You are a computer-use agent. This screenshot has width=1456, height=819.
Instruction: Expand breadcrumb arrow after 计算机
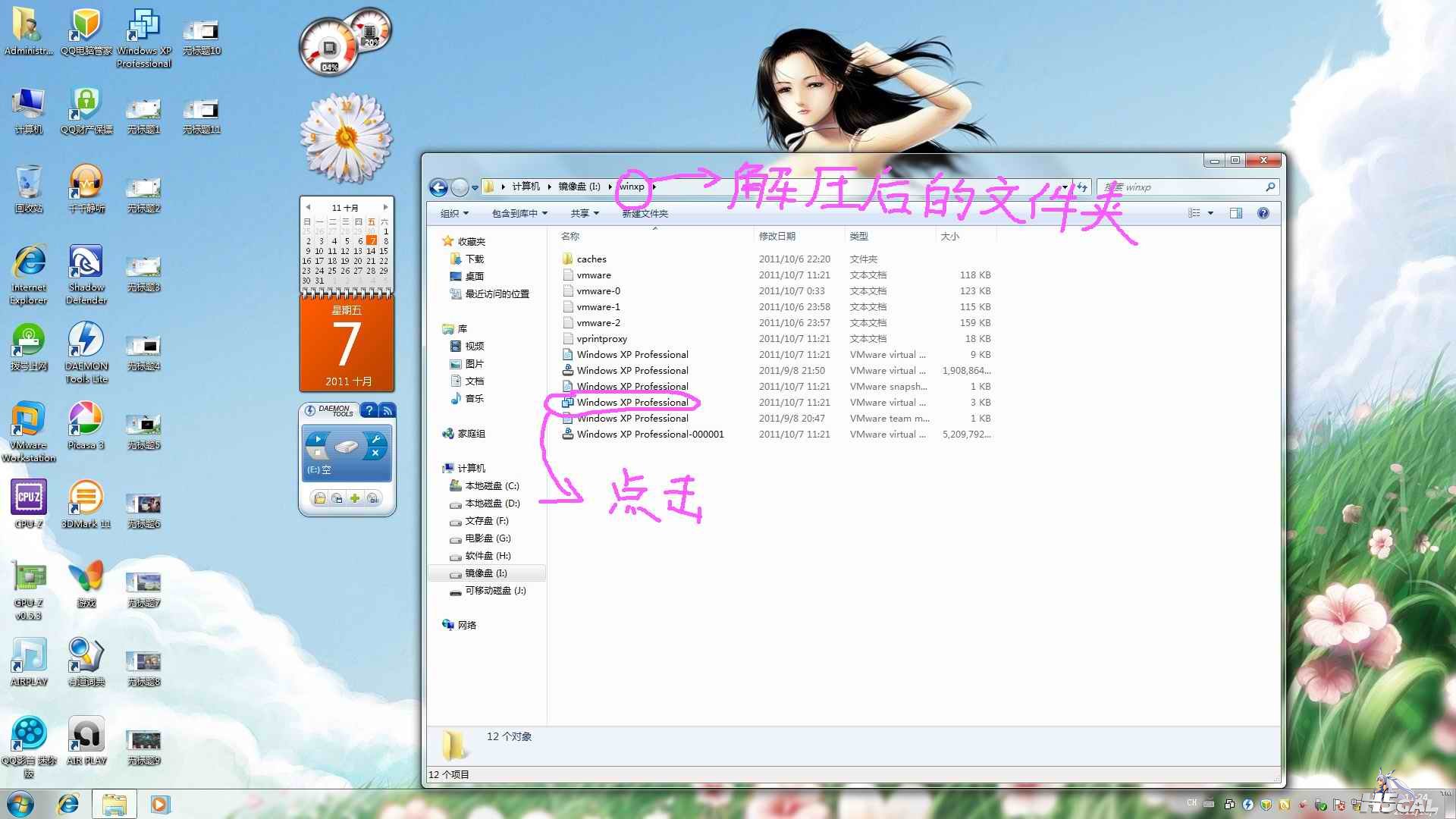click(x=549, y=187)
